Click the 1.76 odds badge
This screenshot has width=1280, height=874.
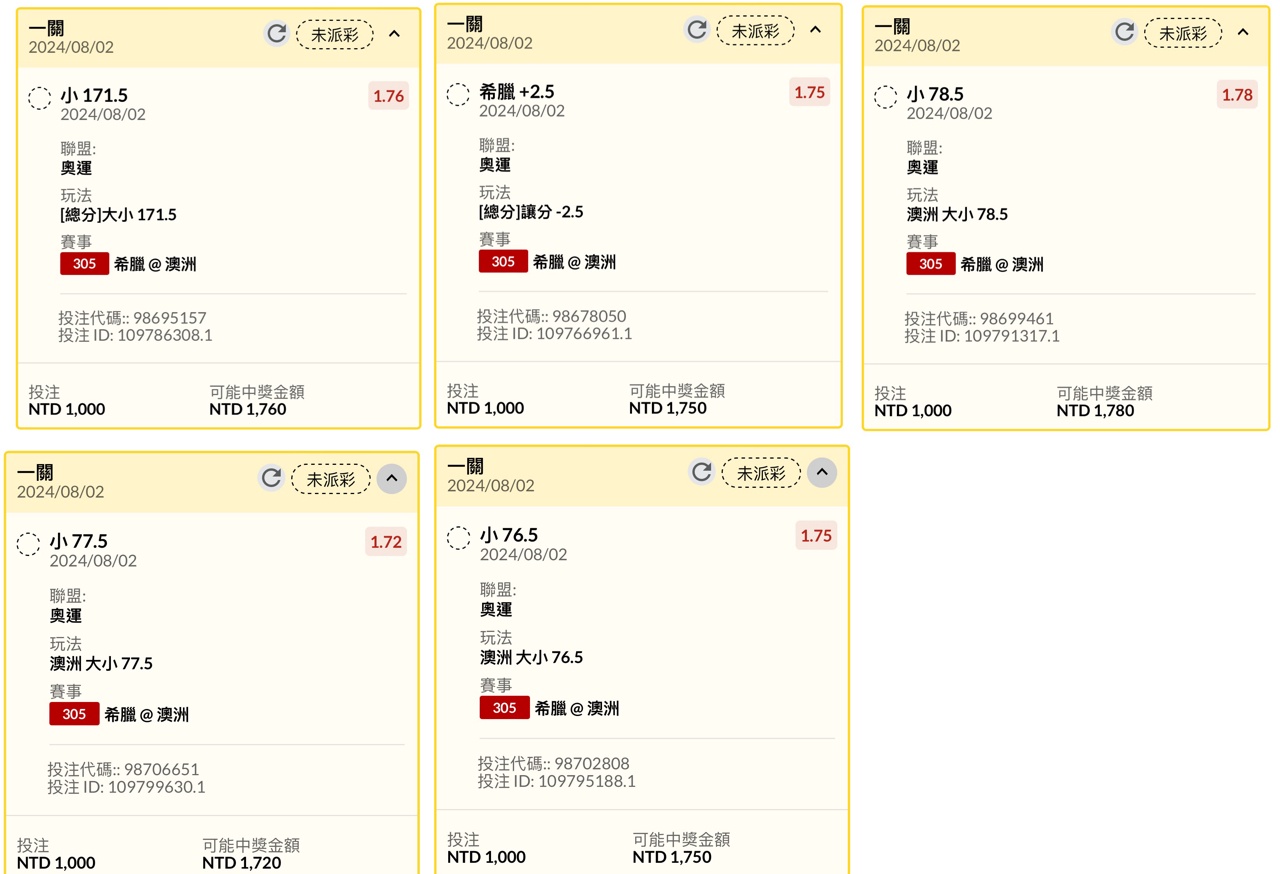388,96
